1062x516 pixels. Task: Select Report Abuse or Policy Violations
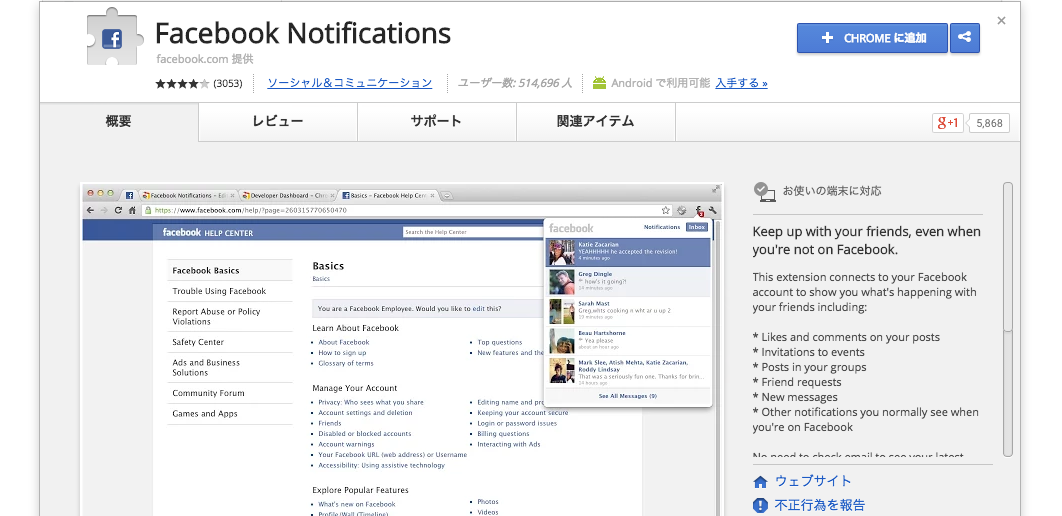click(x=216, y=316)
